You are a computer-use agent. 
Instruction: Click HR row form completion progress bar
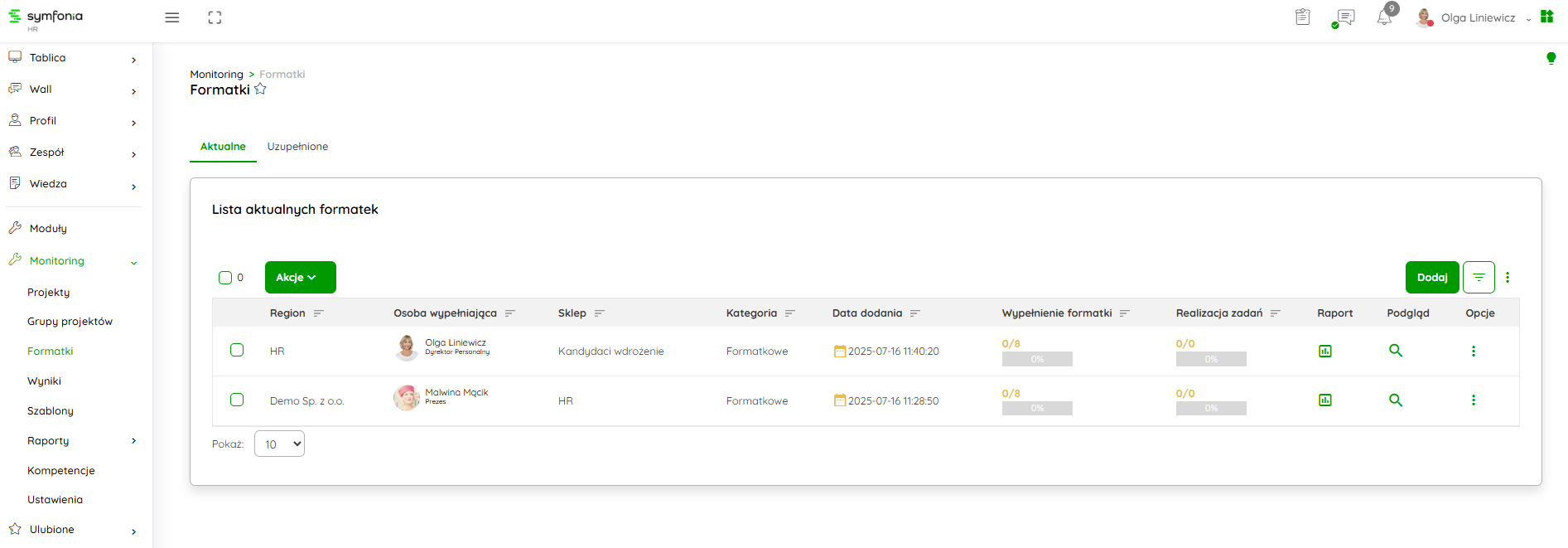pyautogui.click(x=1037, y=359)
